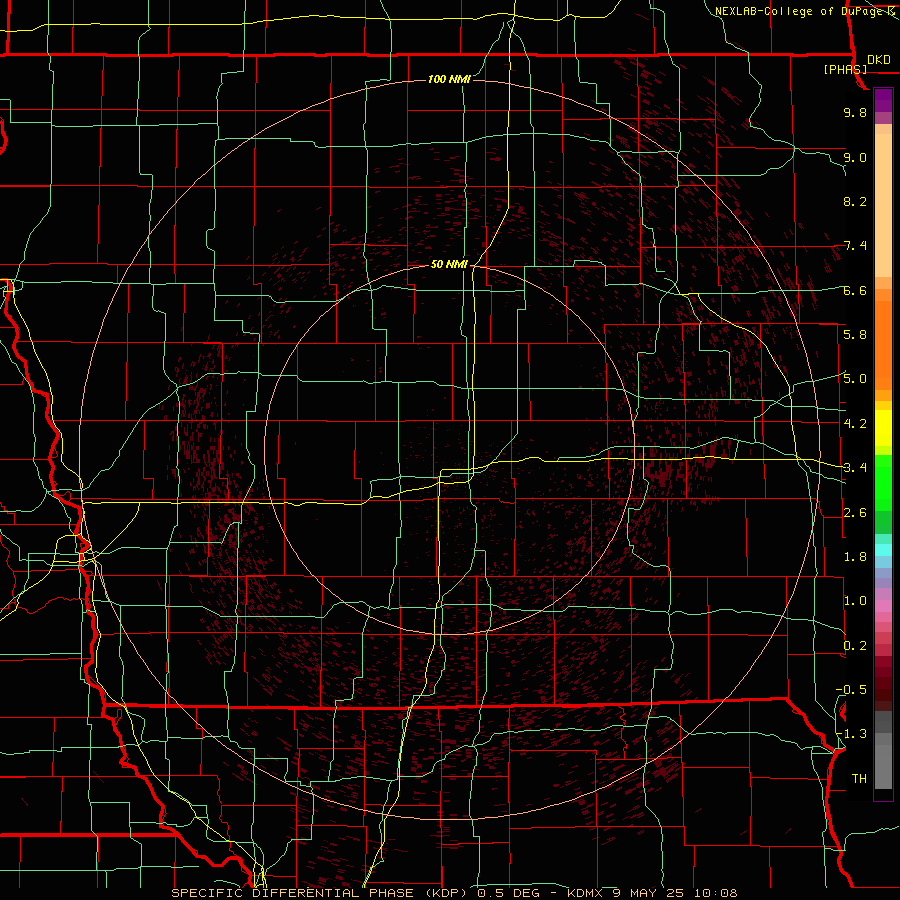
Task: Pick the bright green swatch on the color scale
Action: click(x=883, y=482)
